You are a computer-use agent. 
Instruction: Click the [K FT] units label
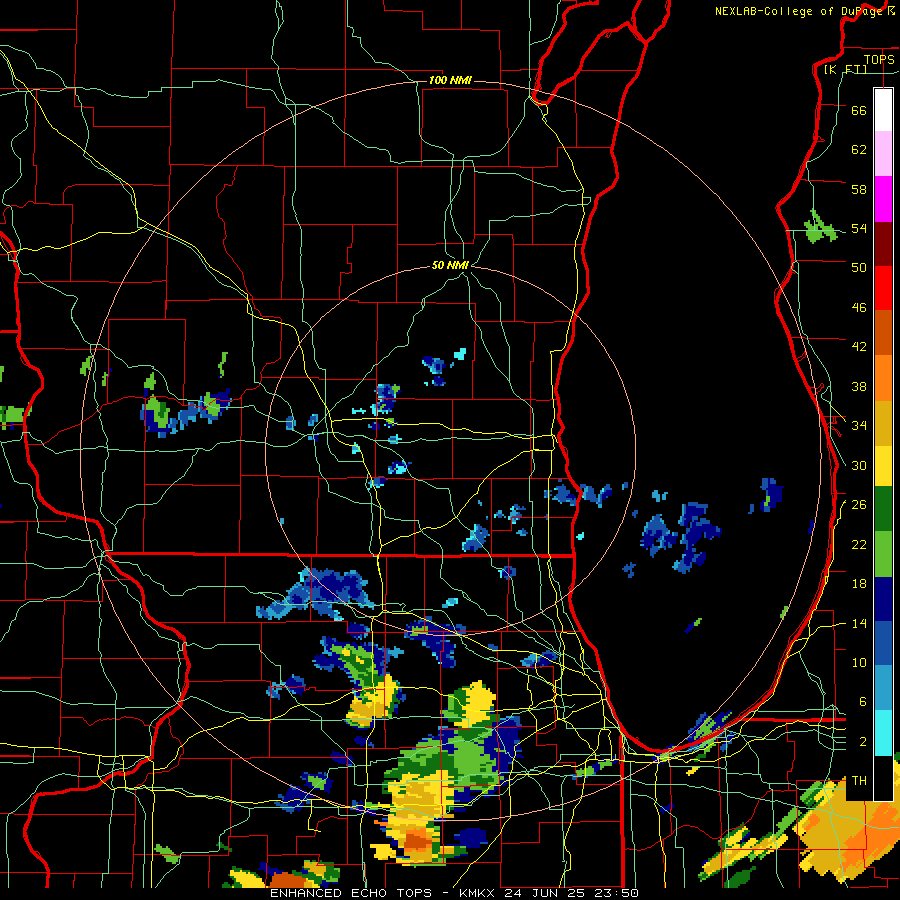[x=845, y=69]
